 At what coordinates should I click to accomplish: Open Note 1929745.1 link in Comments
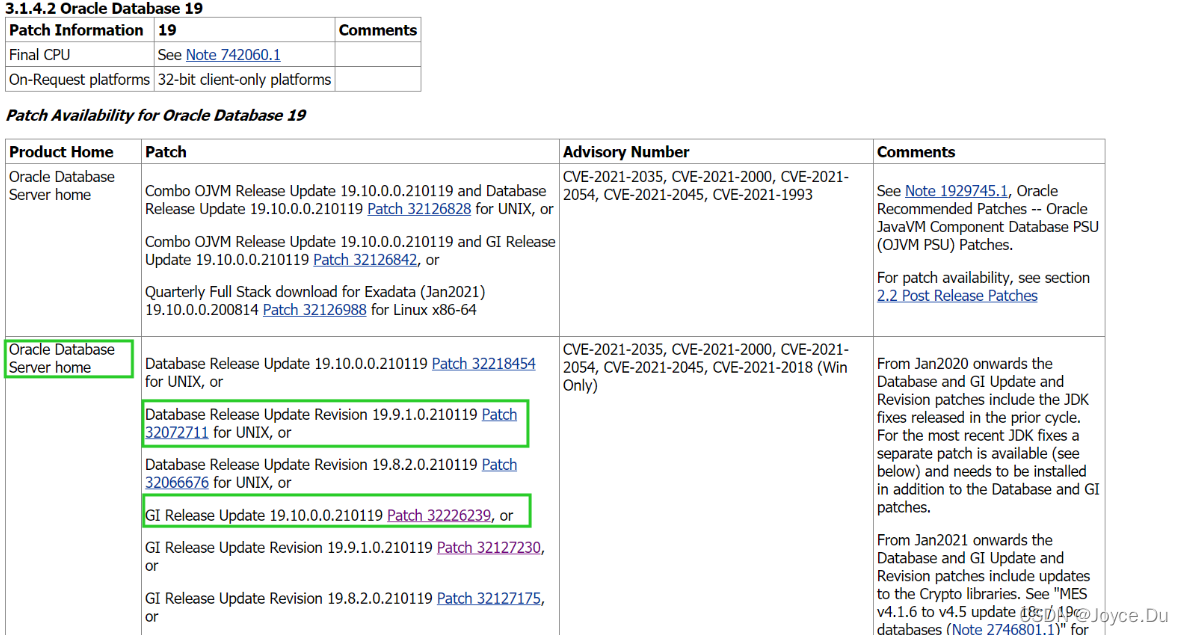pyautogui.click(x=956, y=191)
